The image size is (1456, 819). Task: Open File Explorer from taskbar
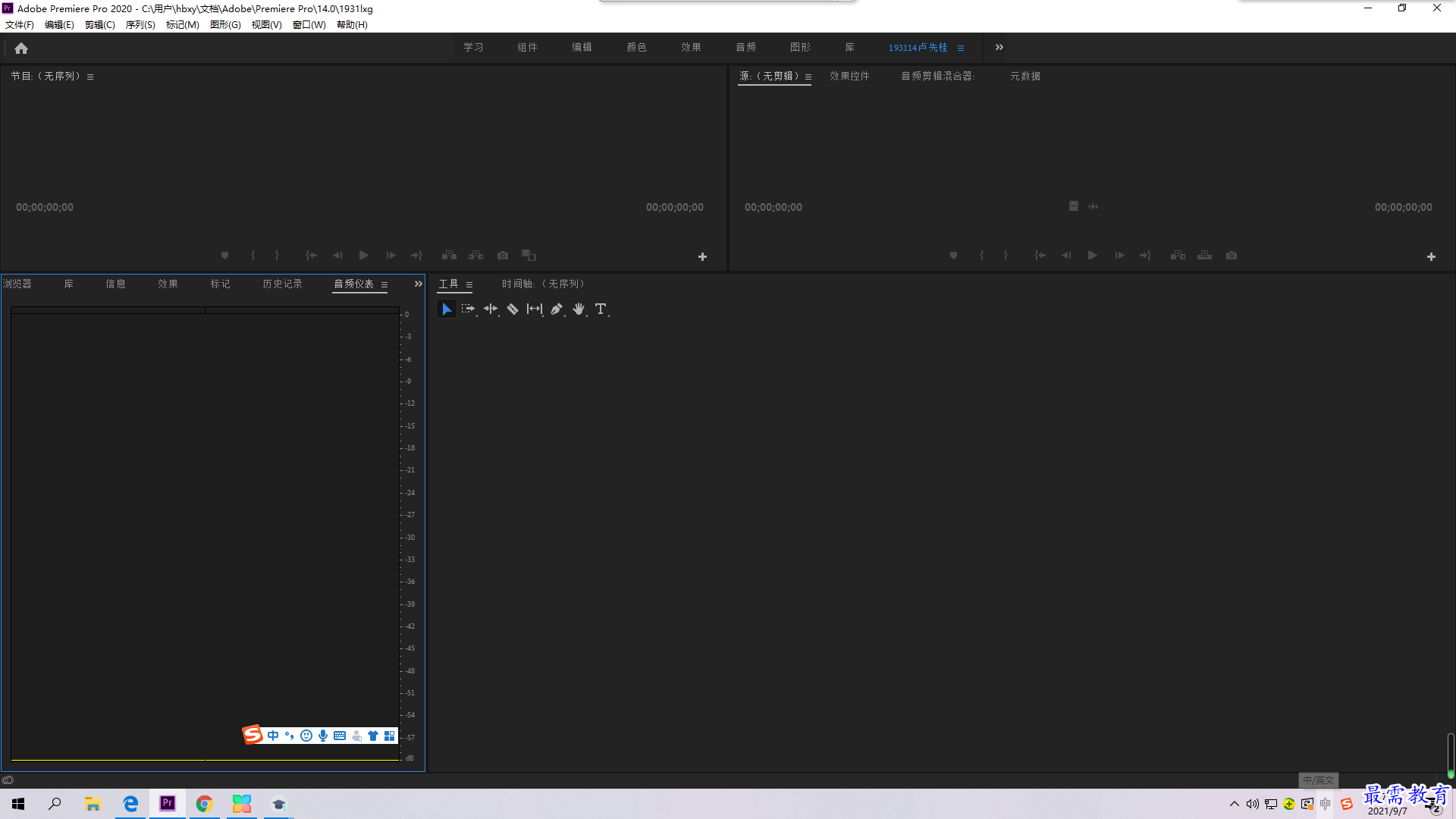(93, 804)
